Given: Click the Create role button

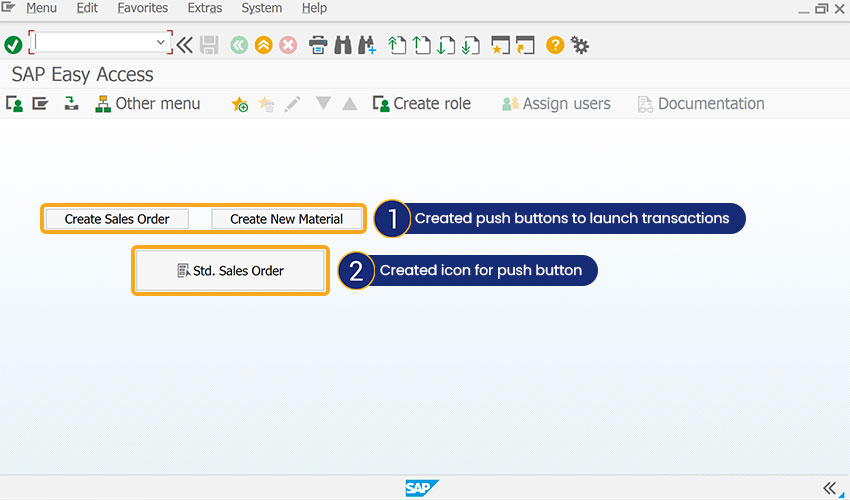Looking at the screenshot, I should 422,104.
